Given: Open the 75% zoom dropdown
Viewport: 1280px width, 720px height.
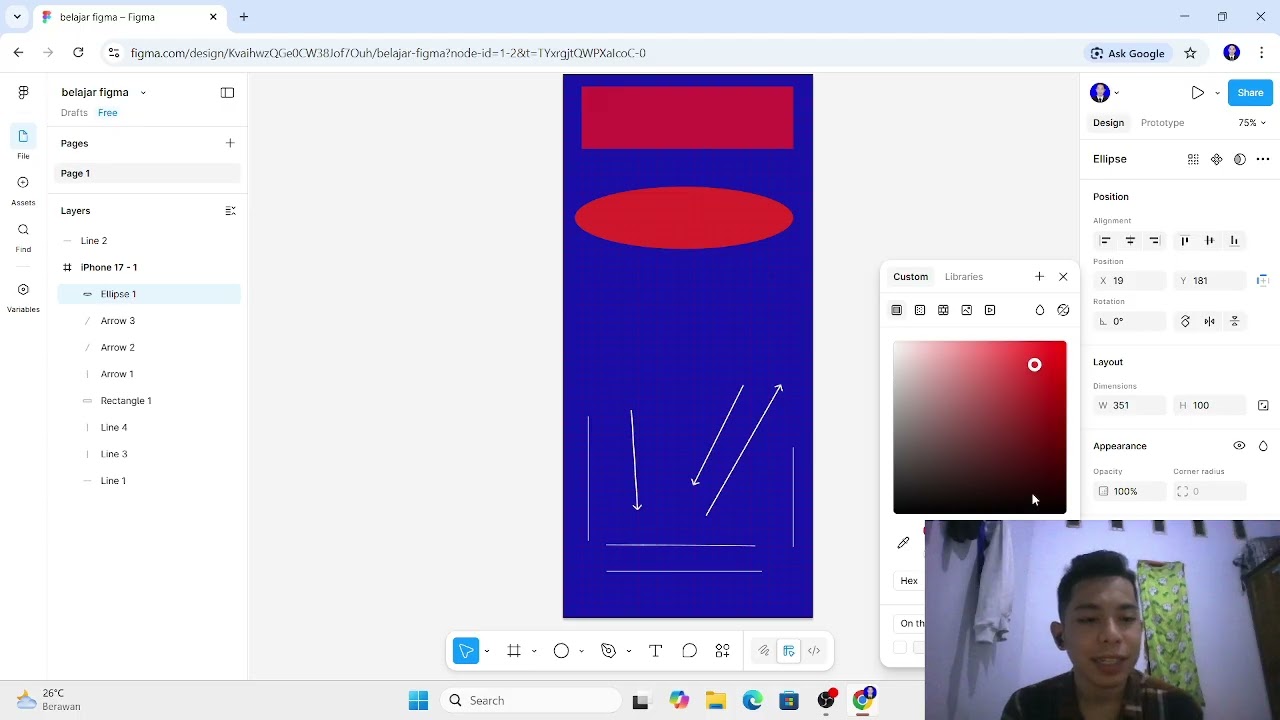Looking at the screenshot, I should 1252,123.
